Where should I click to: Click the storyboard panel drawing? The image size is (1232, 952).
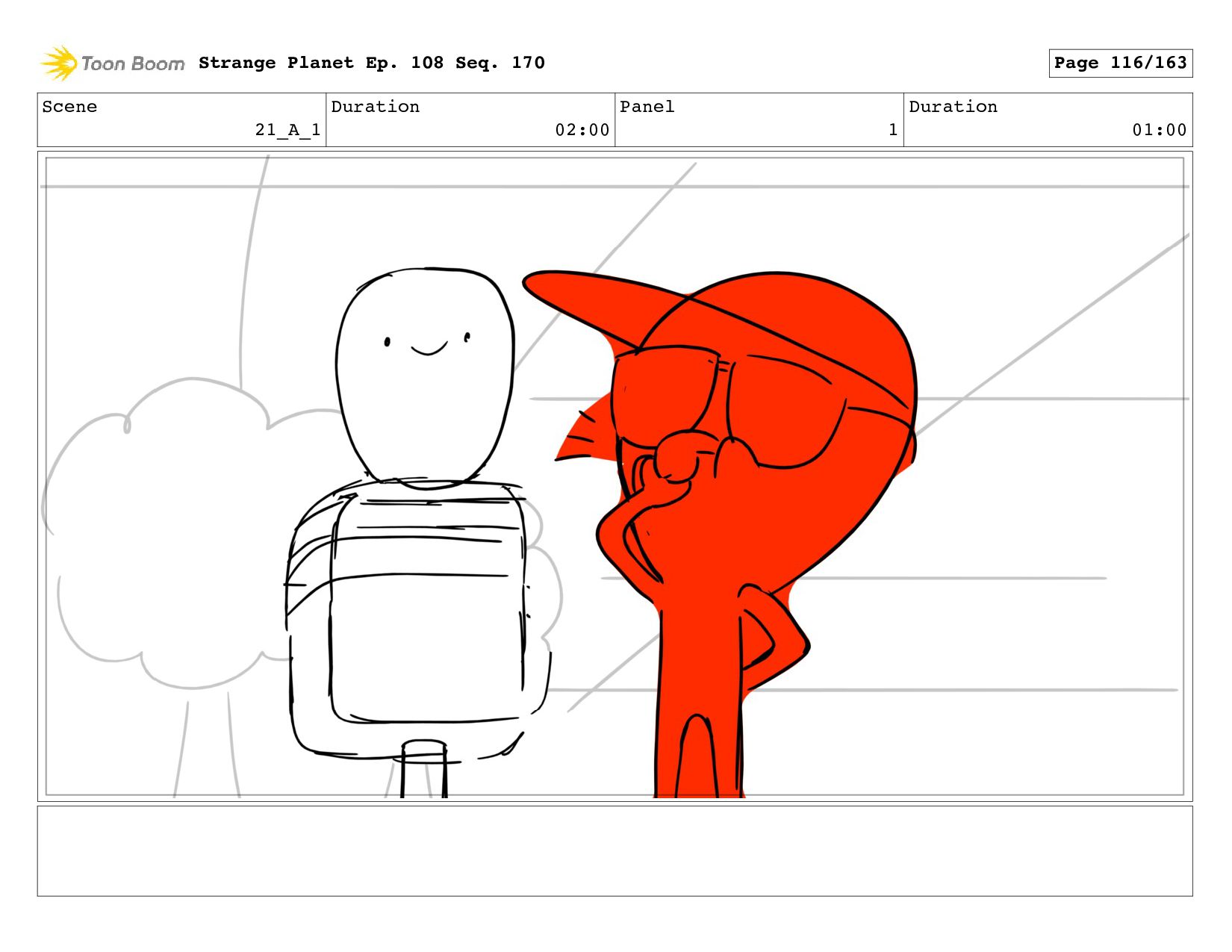pos(615,476)
